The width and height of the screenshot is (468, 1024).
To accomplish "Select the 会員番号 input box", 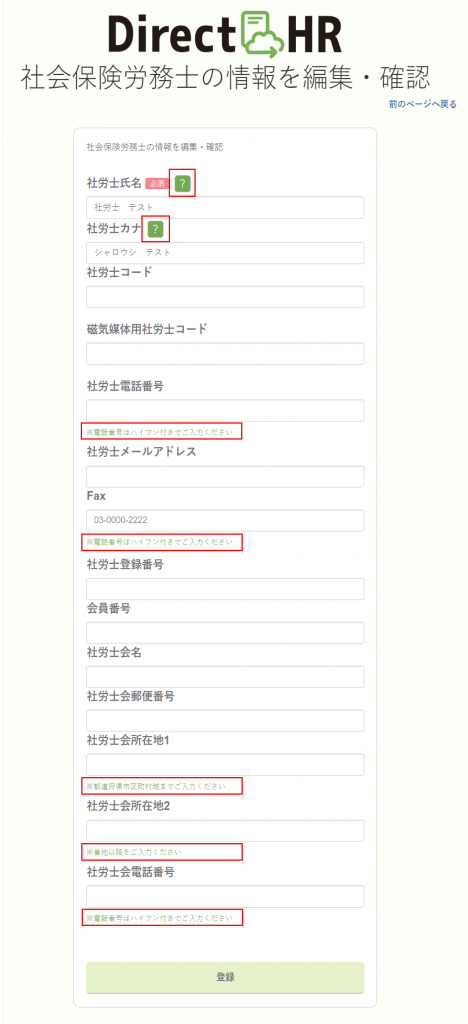I will click(x=225, y=633).
